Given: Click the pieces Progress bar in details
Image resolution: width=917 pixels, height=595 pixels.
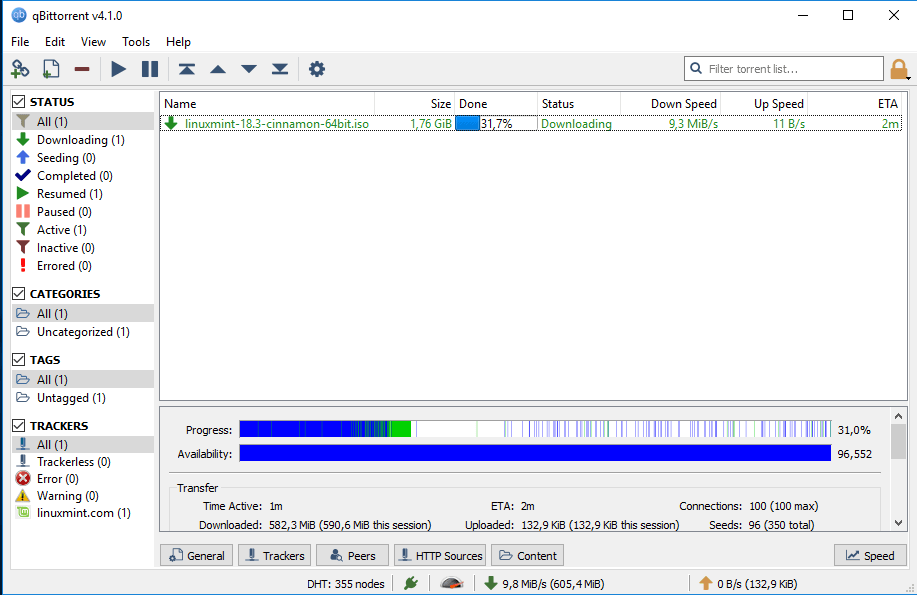Looking at the screenshot, I should [535, 429].
